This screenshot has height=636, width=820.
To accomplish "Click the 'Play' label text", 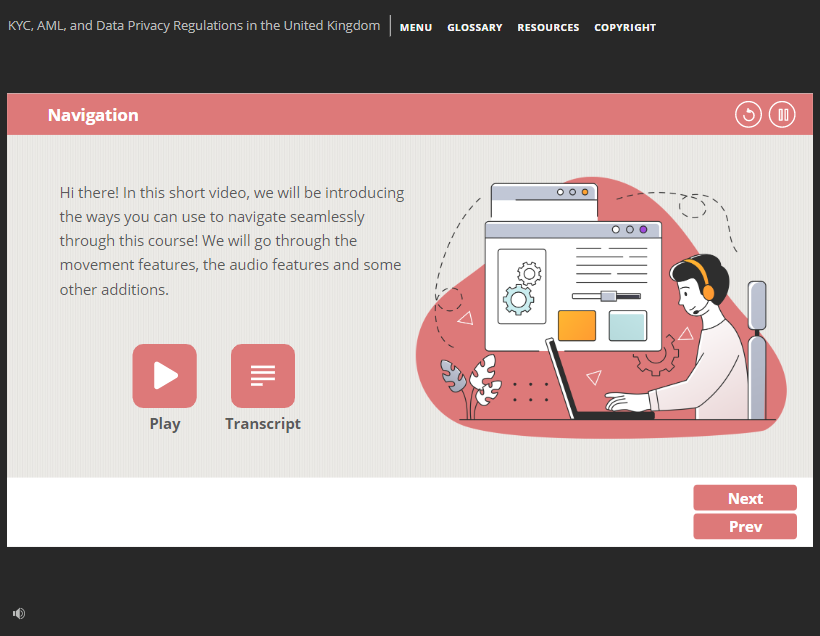I will coord(165,424).
